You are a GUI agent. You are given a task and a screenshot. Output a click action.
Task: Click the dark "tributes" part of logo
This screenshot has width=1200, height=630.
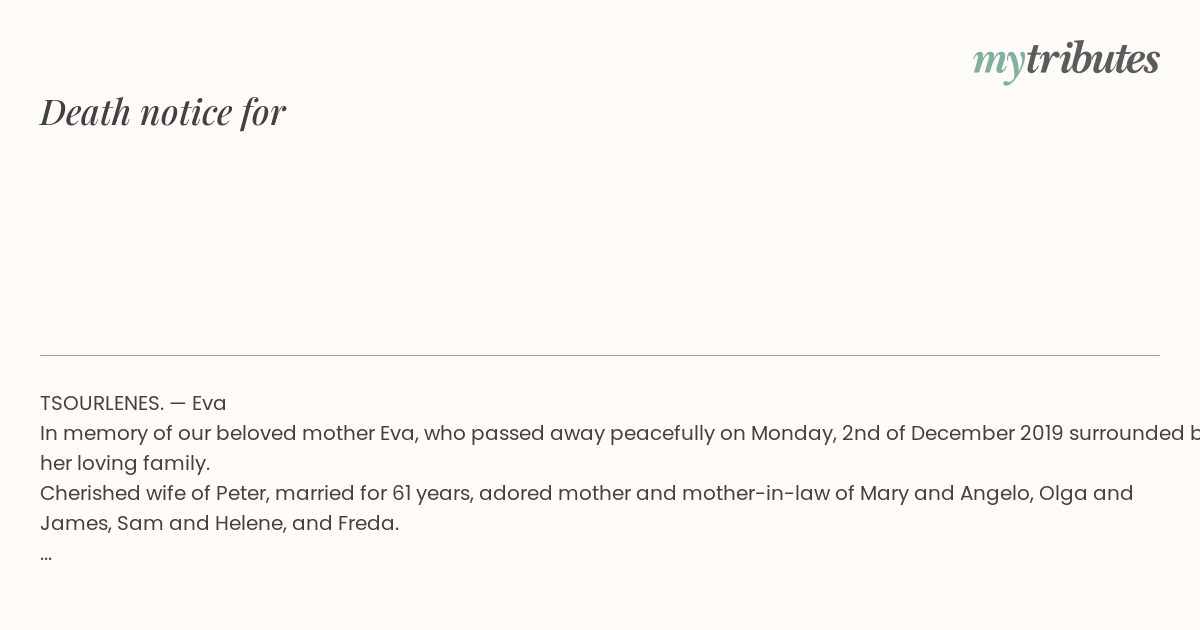coord(1093,58)
